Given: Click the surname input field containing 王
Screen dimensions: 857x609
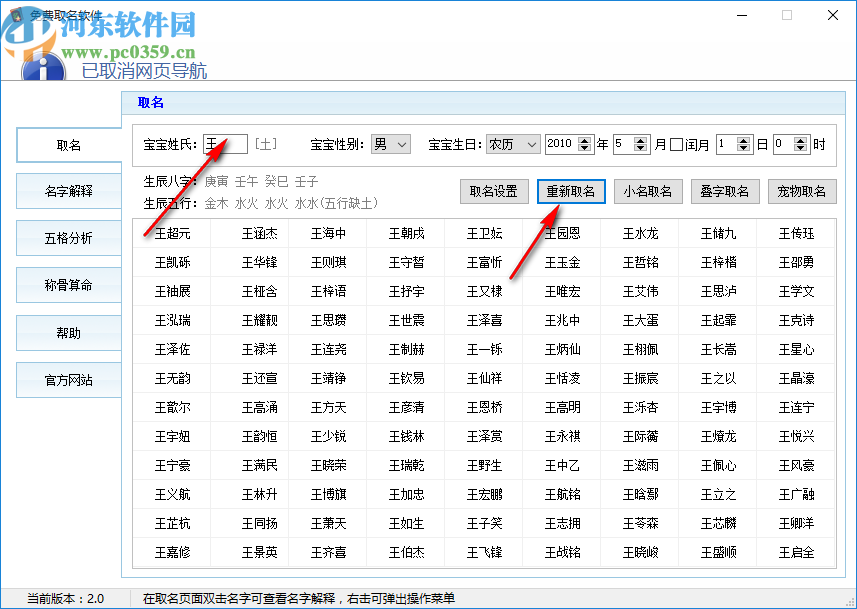Looking at the screenshot, I should coord(224,144).
